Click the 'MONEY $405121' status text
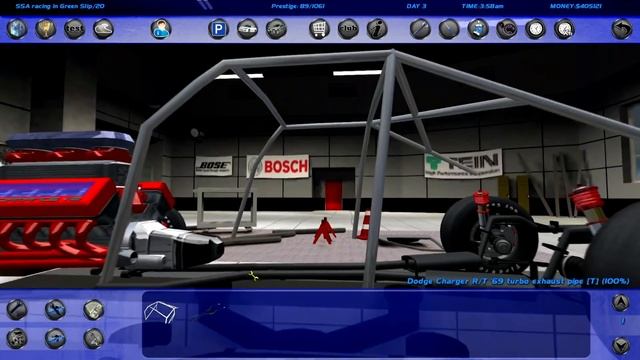 pyautogui.click(x=576, y=6)
